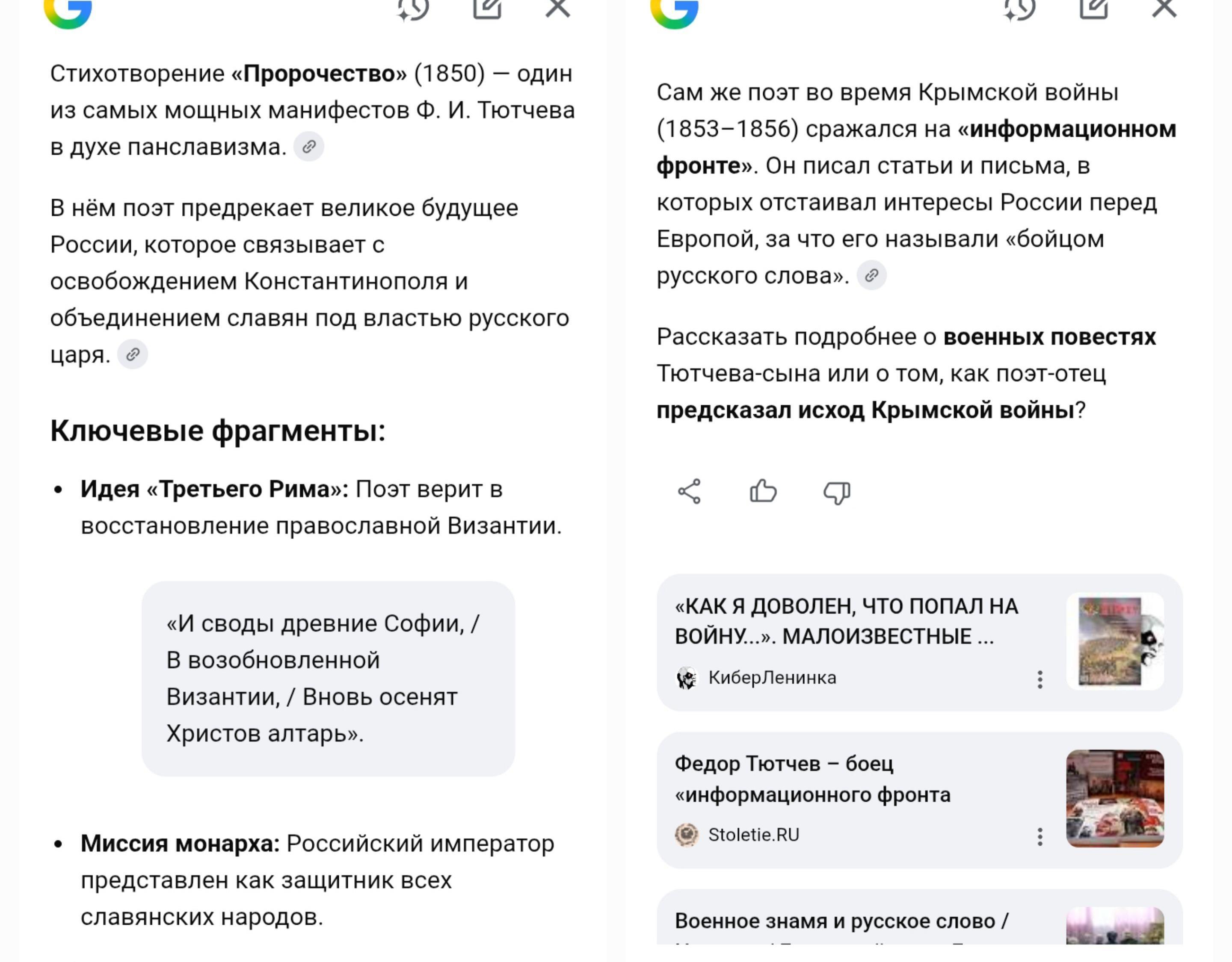Click the «И своды древние Софии» quote block

(x=328, y=679)
